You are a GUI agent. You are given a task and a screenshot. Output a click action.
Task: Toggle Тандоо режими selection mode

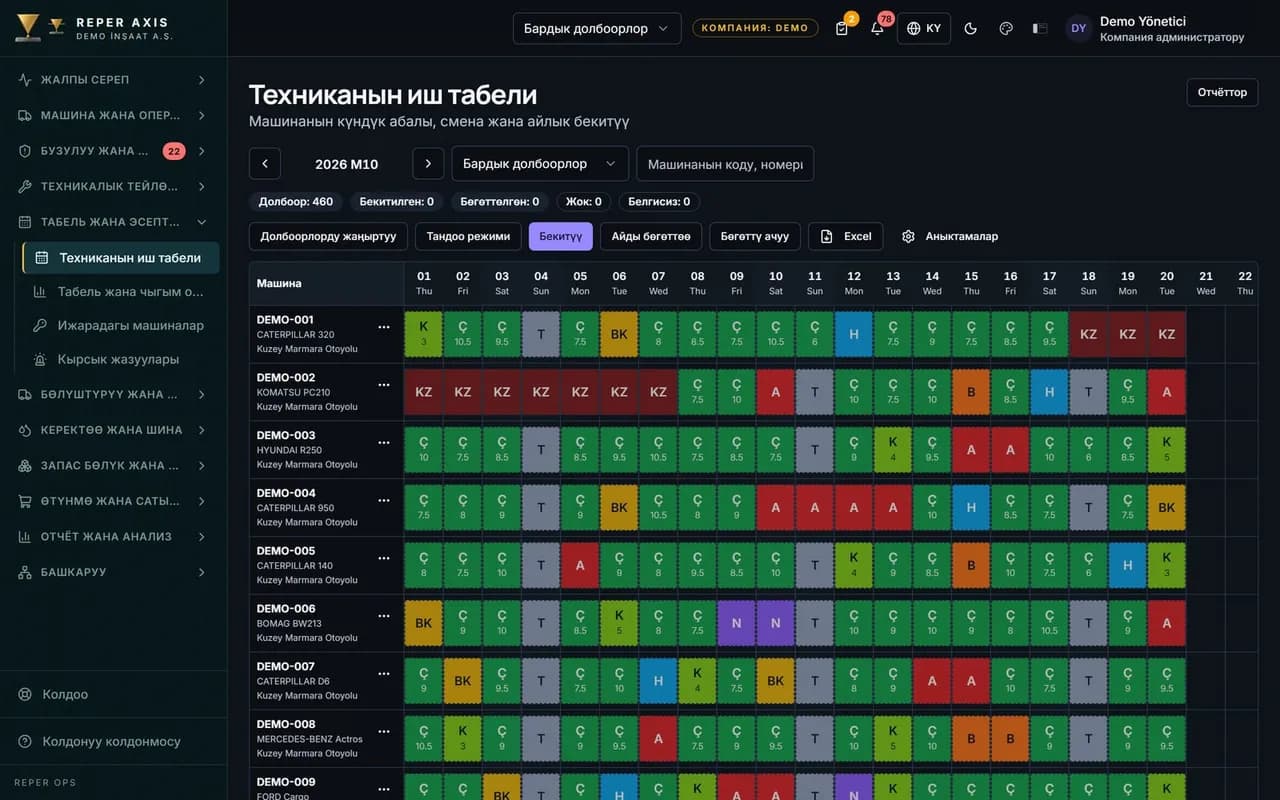coord(468,236)
